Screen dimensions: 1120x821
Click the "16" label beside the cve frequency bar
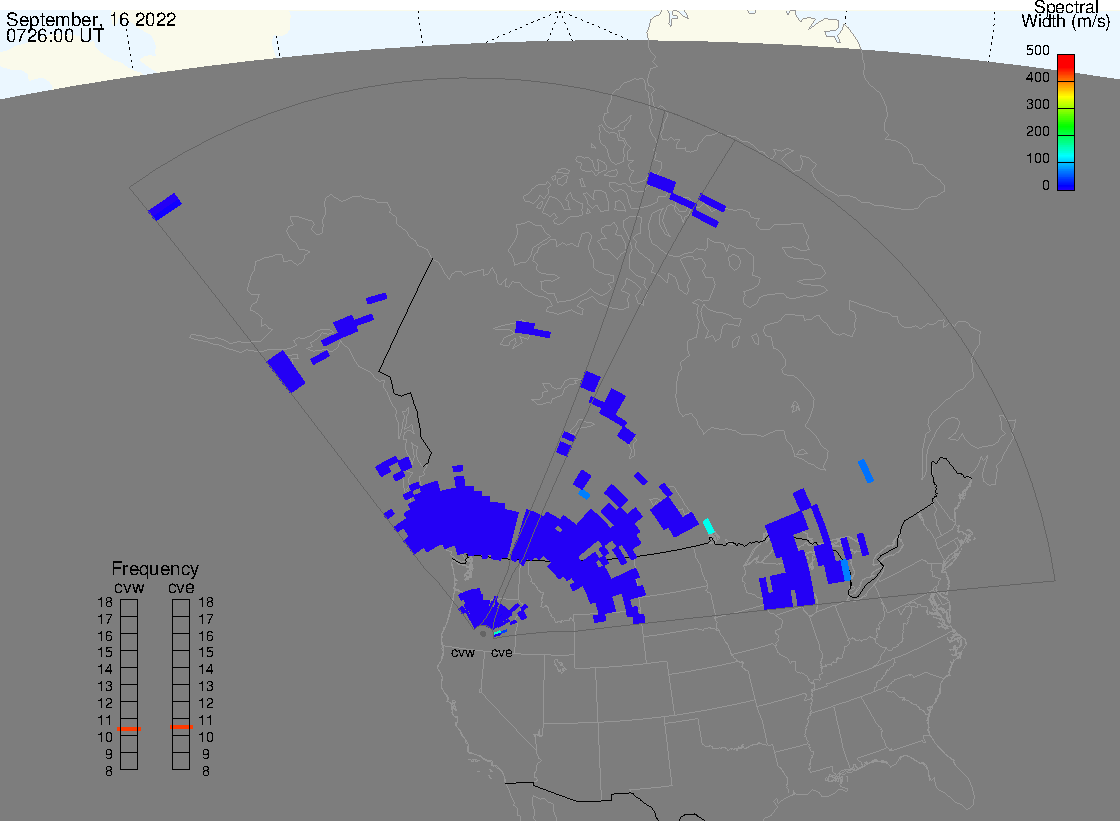point(206,636)
